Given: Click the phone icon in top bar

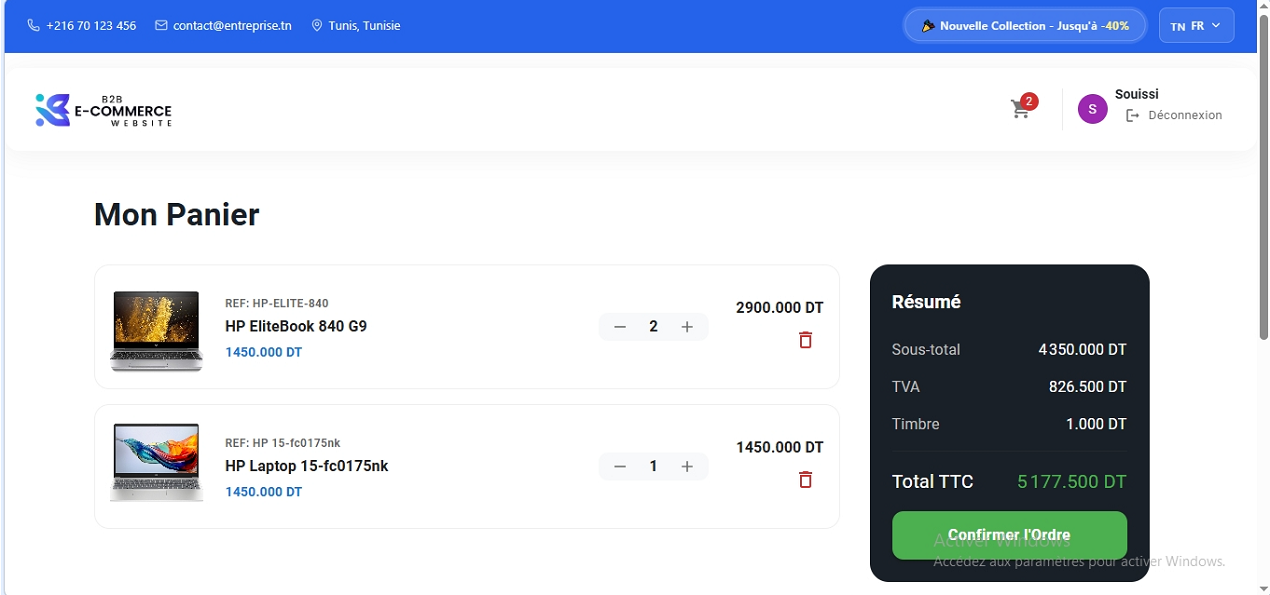Looking at the screenshot, I should coord(34,26).
